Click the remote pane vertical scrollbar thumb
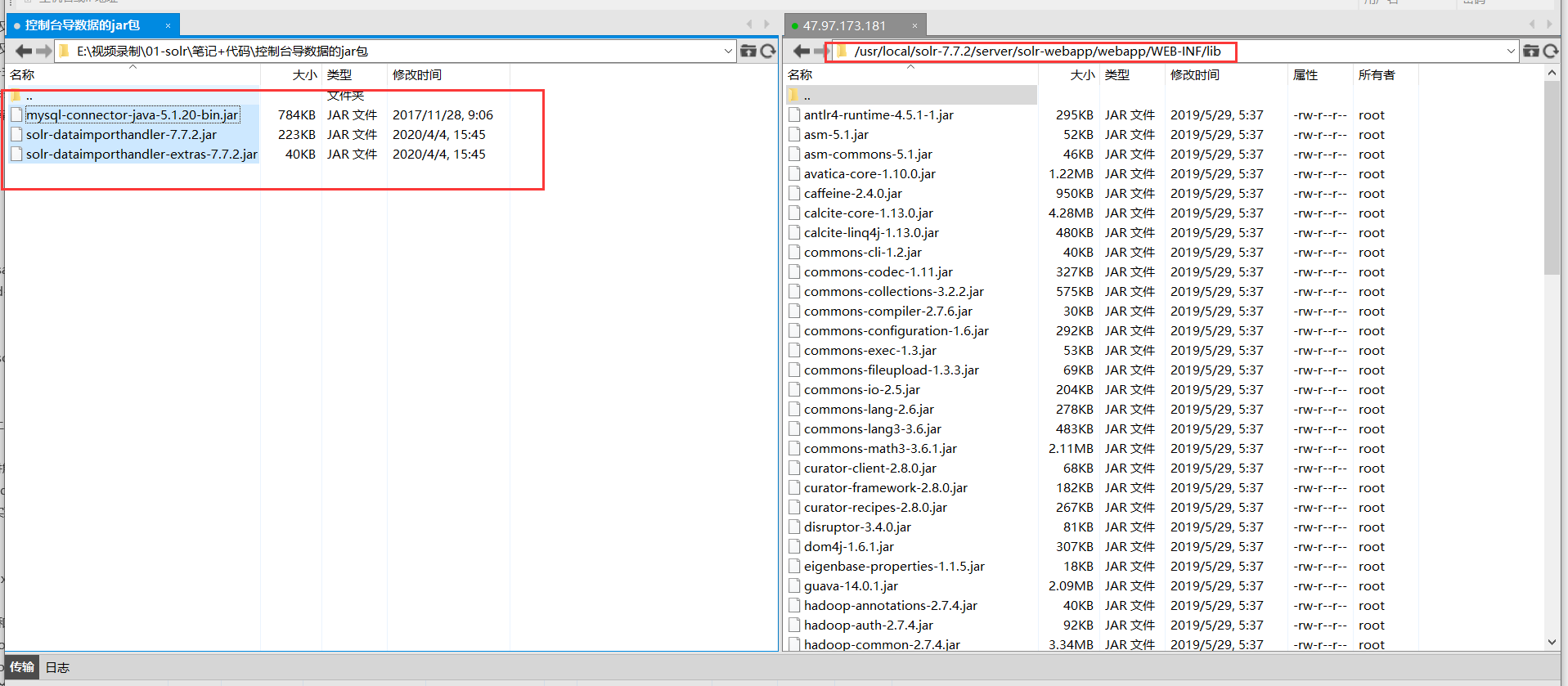Screen dimensions: 1568x686 (1552, 177)
